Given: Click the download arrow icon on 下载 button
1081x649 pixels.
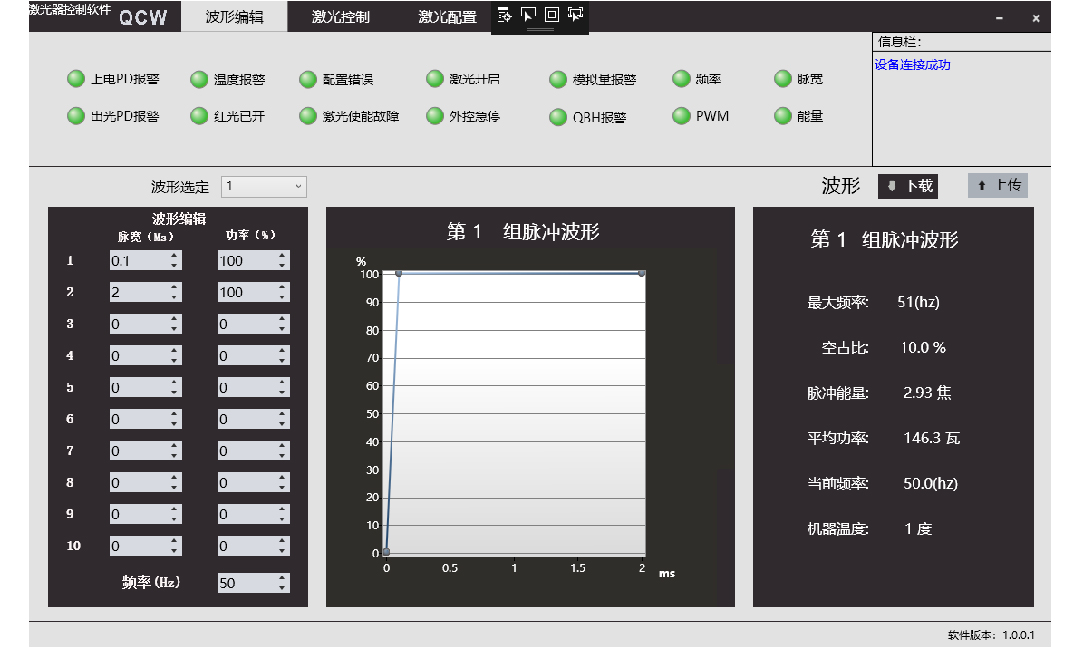Looking at the screenshot, I should coord(891,185).
